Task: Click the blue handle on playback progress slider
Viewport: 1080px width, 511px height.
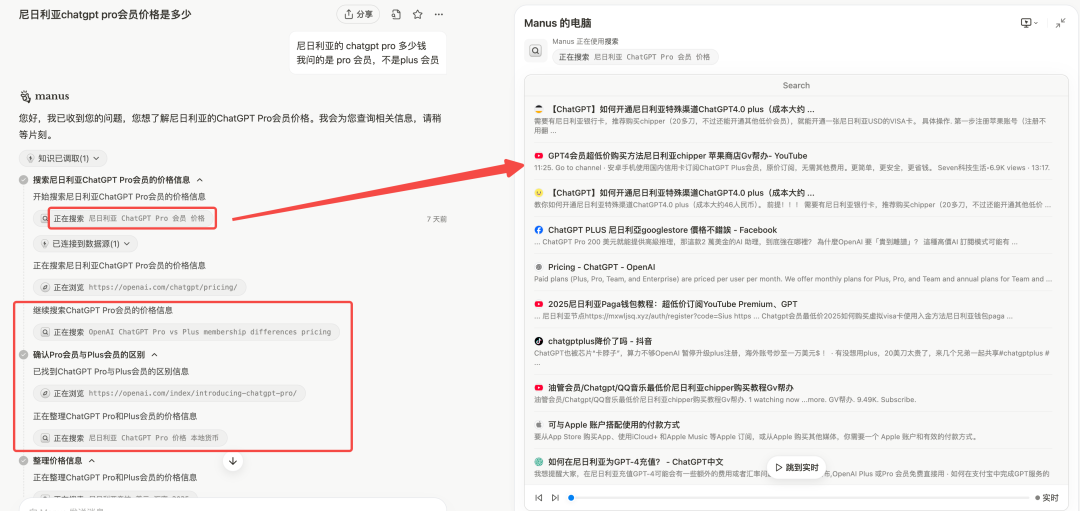Action: pyautogui.click(x=571, y=497)
